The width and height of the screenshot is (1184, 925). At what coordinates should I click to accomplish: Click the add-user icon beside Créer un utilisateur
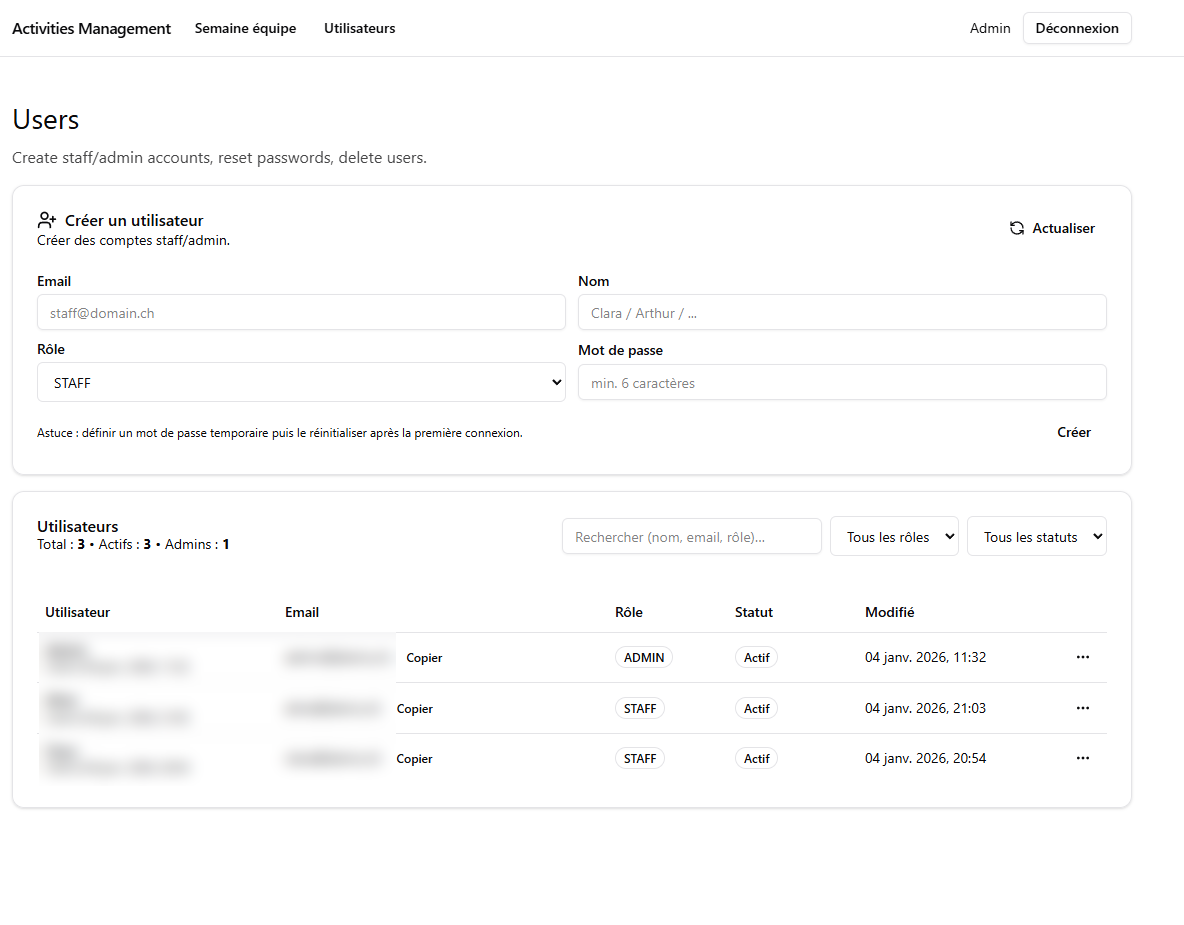tap(46, 220)
